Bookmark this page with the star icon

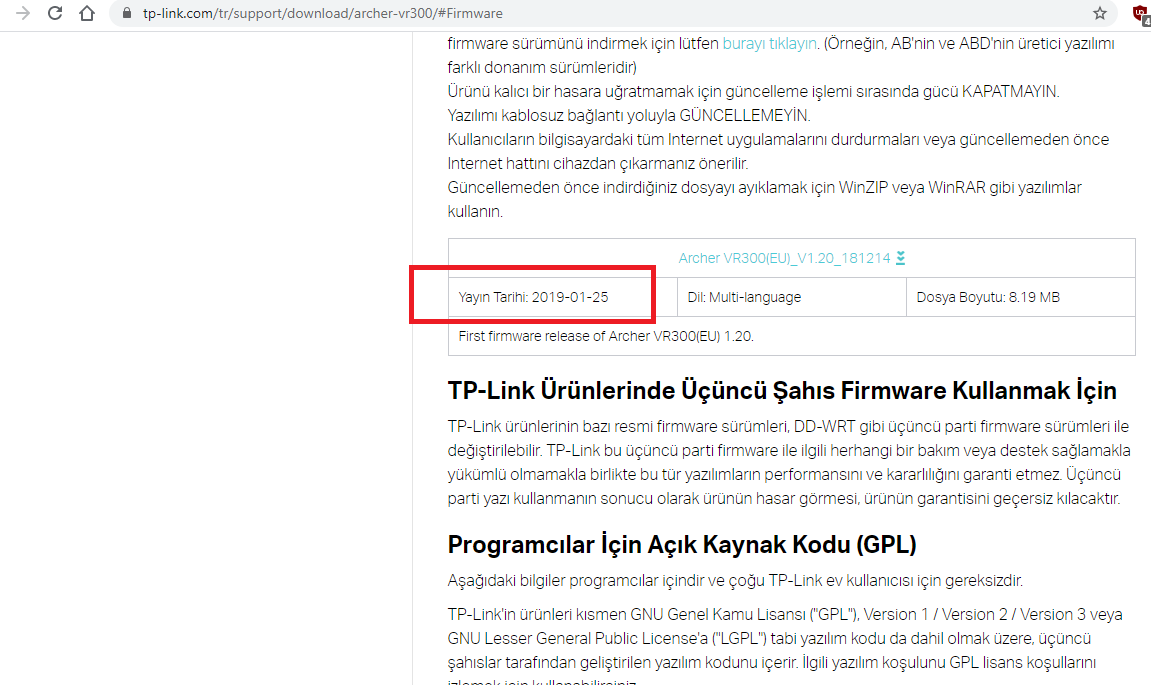1100,13
